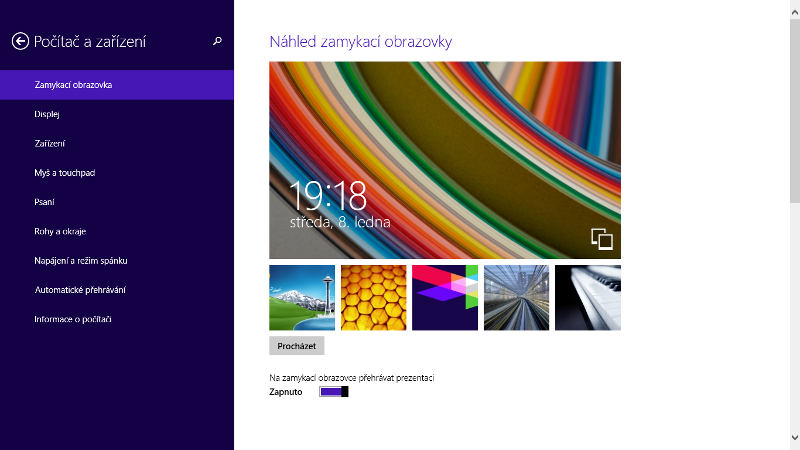The width and height of the screenshot is (800, 450).
Task: Open Rohy a okraje settings
Action: pyautogui.click(x=60, y=231)
